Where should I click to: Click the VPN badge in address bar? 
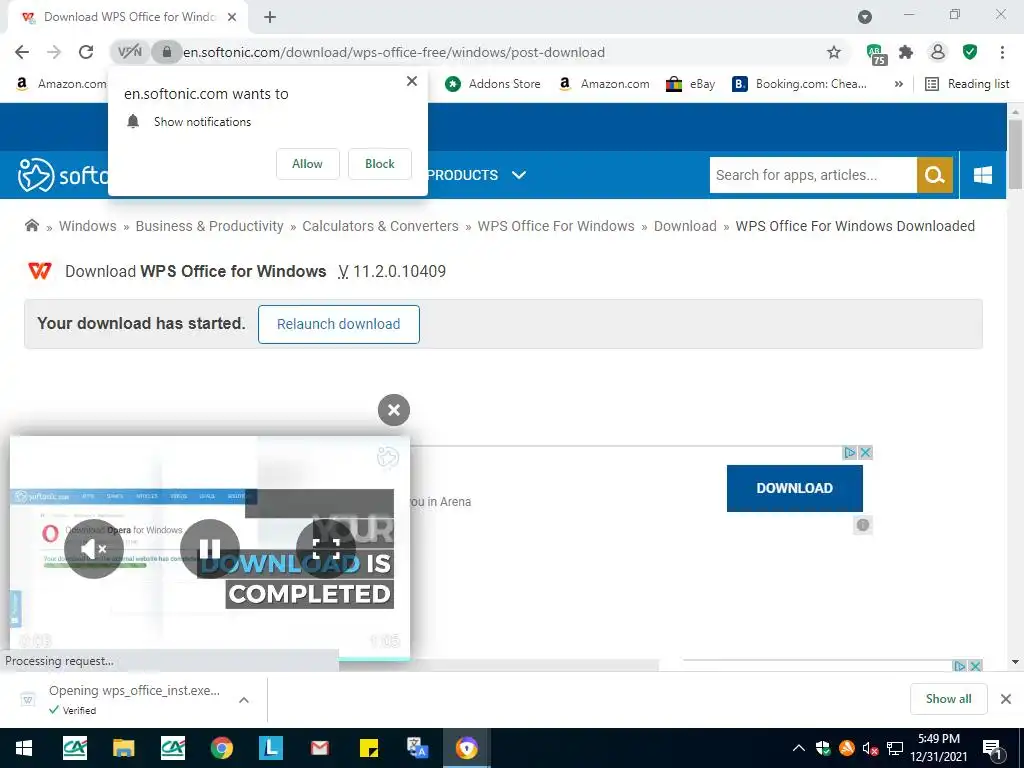(x=130, y=52)
